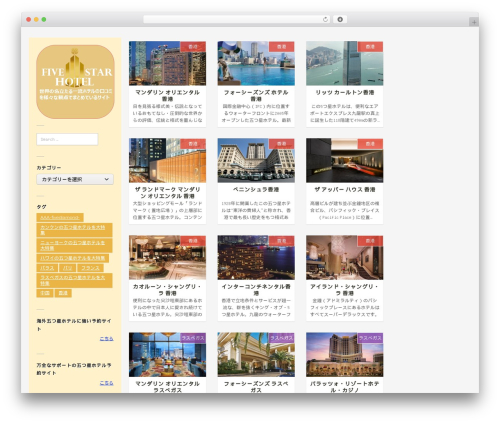Click ラスベガス badge on パラッツォ card
The height and width of the screenshot is (423, 500).
coord(370,338)
